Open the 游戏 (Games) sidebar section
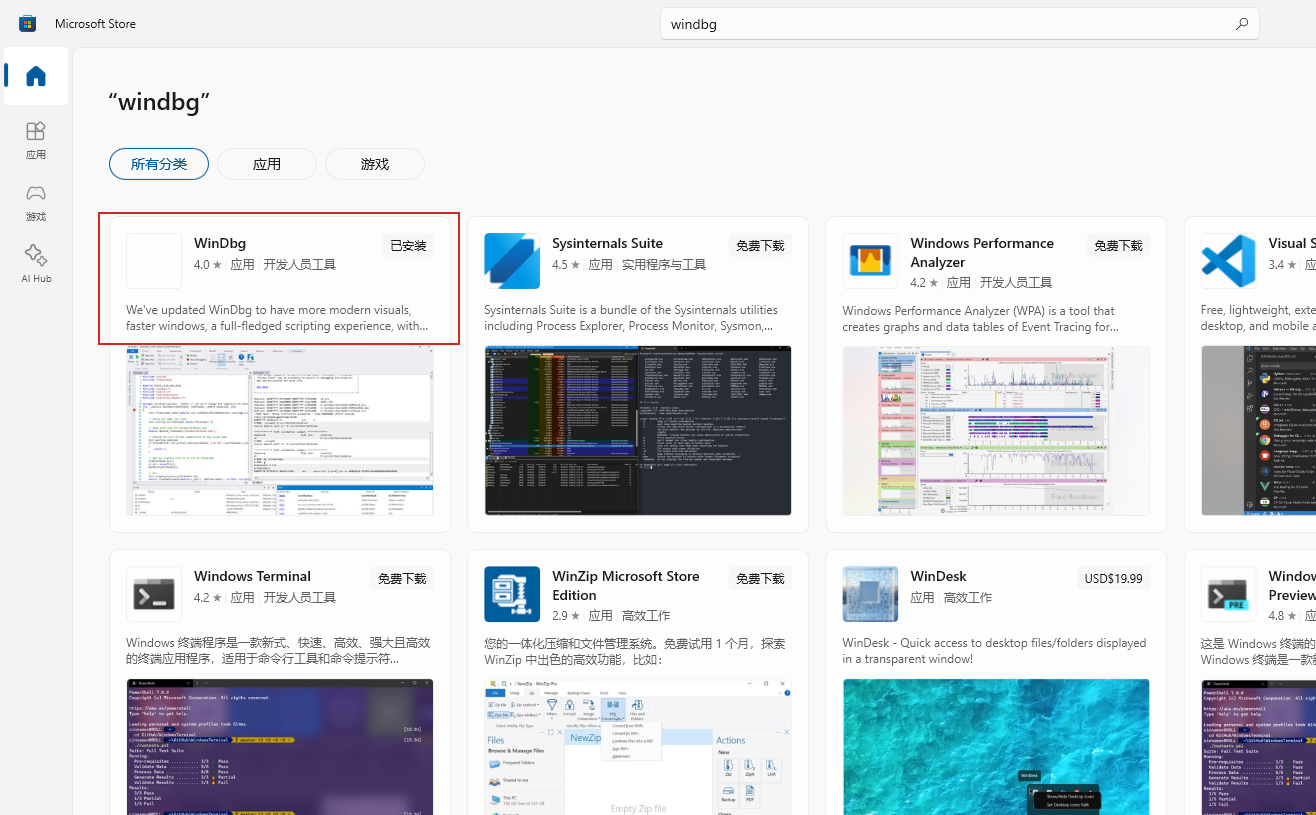 36,201
